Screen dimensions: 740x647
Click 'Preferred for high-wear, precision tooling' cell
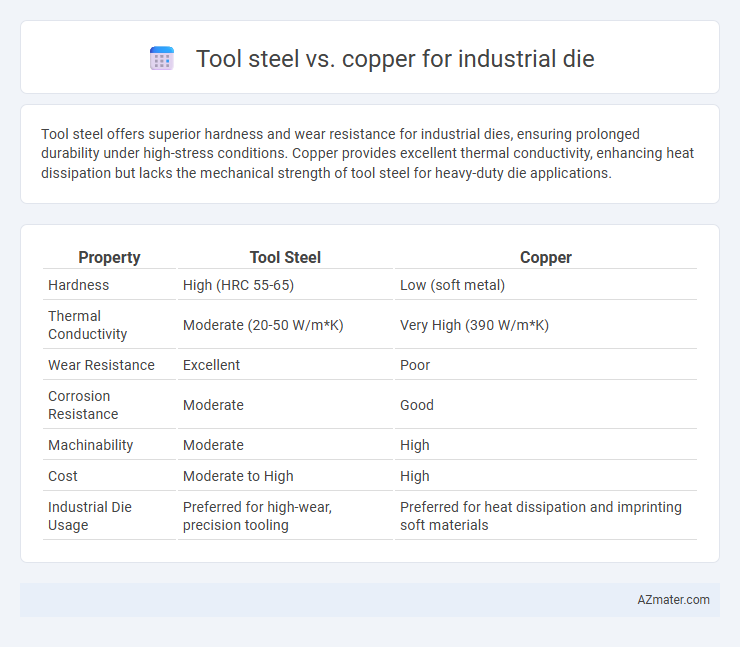click(257, 516)
